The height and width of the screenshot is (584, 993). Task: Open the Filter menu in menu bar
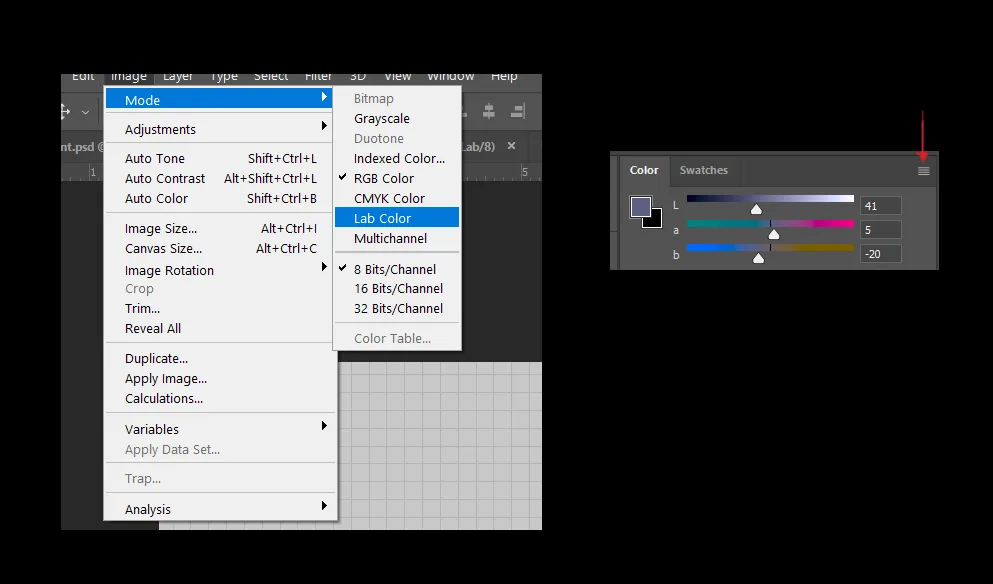pos(318,77)
